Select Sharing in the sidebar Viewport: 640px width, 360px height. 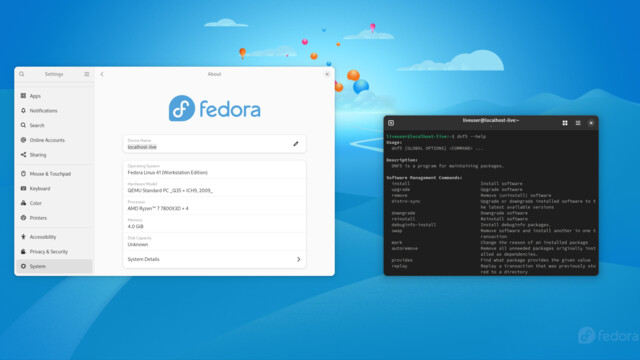[x=54, y=155]
